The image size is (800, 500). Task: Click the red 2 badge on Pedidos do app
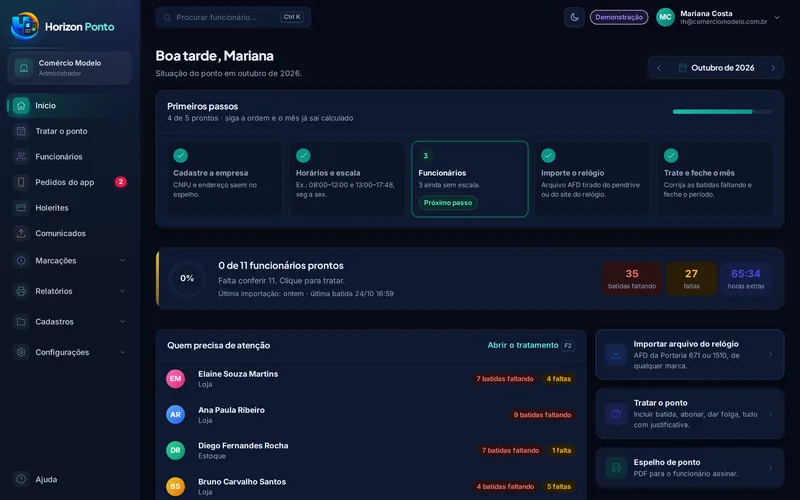[120, 182]
